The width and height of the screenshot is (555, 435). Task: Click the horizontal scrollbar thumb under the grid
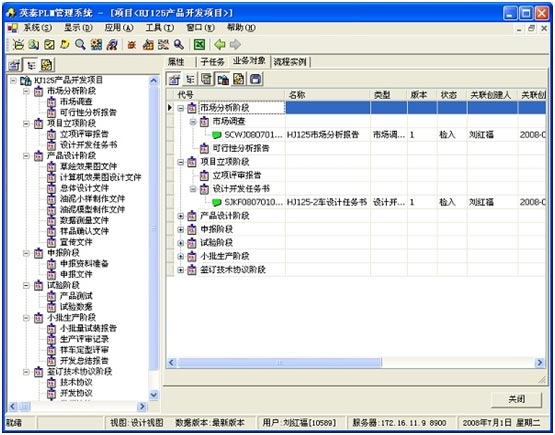280,363
